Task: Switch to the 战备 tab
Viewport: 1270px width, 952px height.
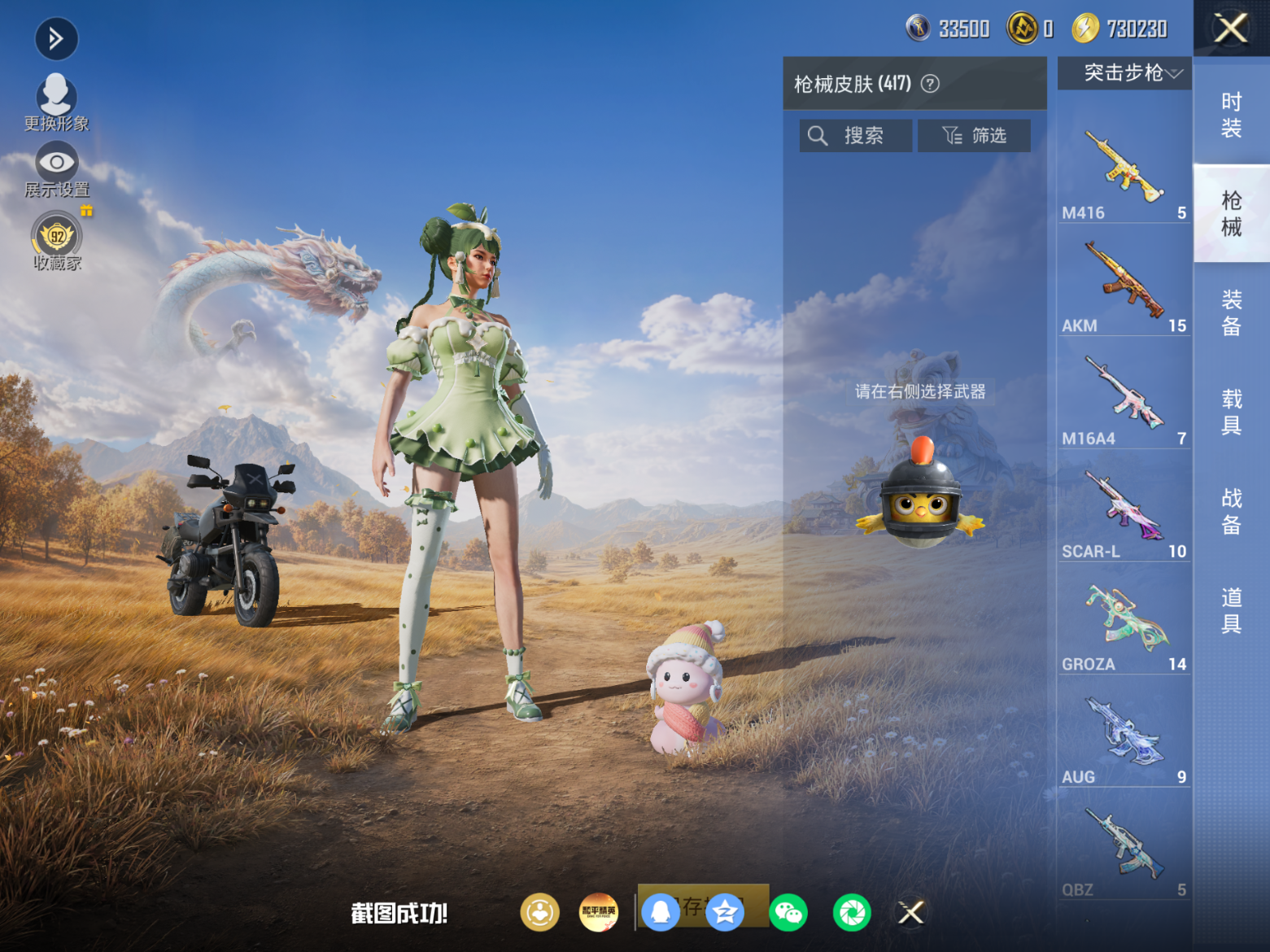Action: pyautogui.click(x=1232, y=511)
